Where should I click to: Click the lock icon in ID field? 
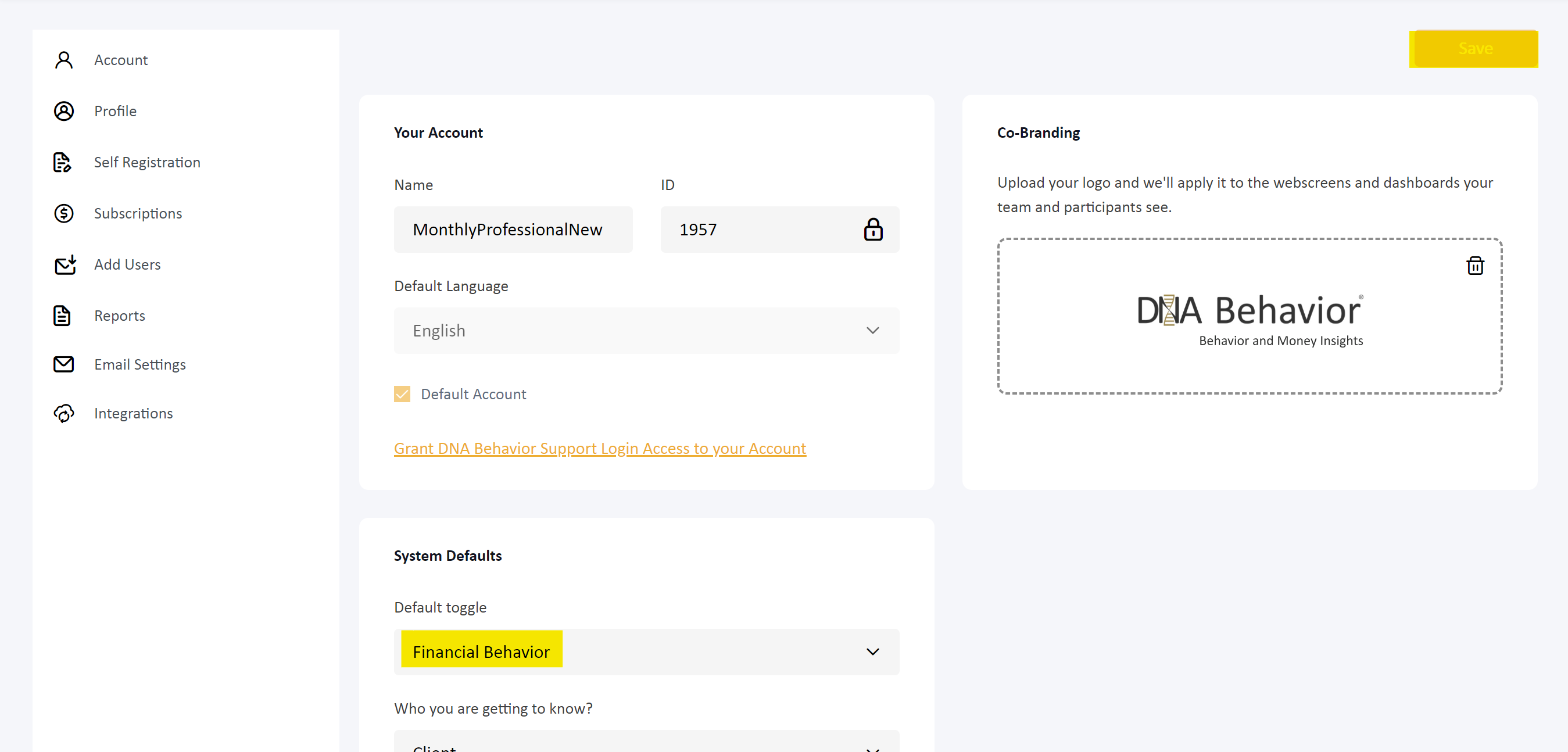click(873, 230)
